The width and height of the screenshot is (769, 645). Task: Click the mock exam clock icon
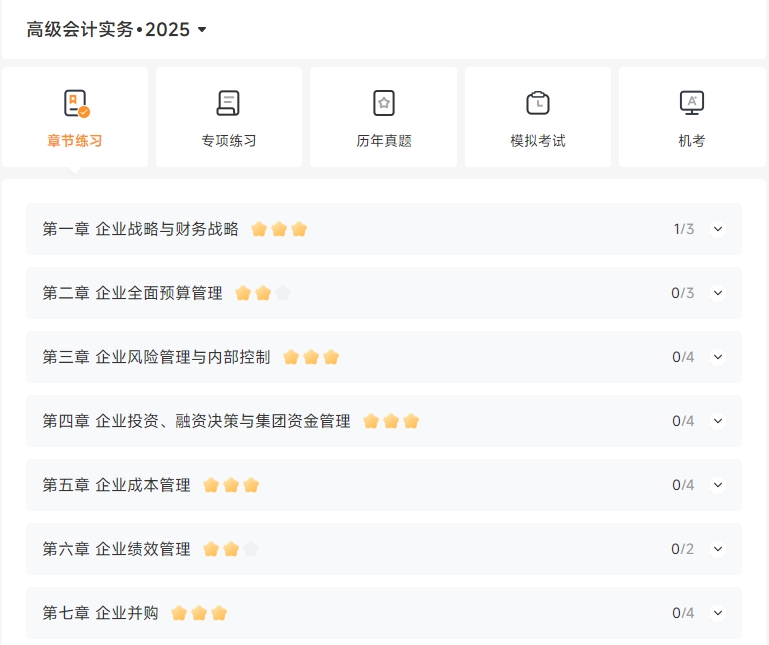[538, 103]
